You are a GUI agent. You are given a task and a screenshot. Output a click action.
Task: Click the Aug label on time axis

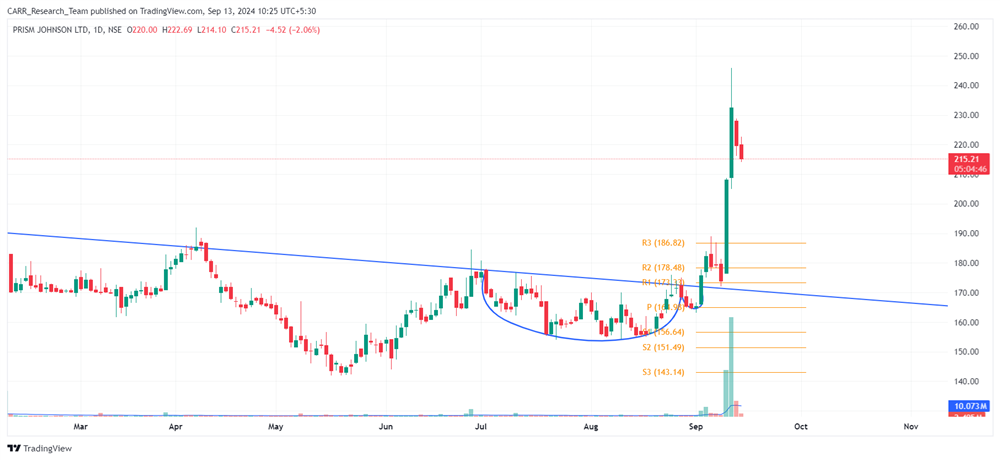click(x=591, y=426)
